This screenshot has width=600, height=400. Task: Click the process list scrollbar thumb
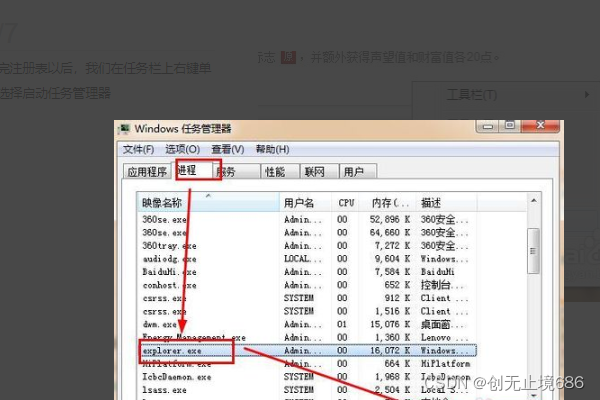coord(533,251)
